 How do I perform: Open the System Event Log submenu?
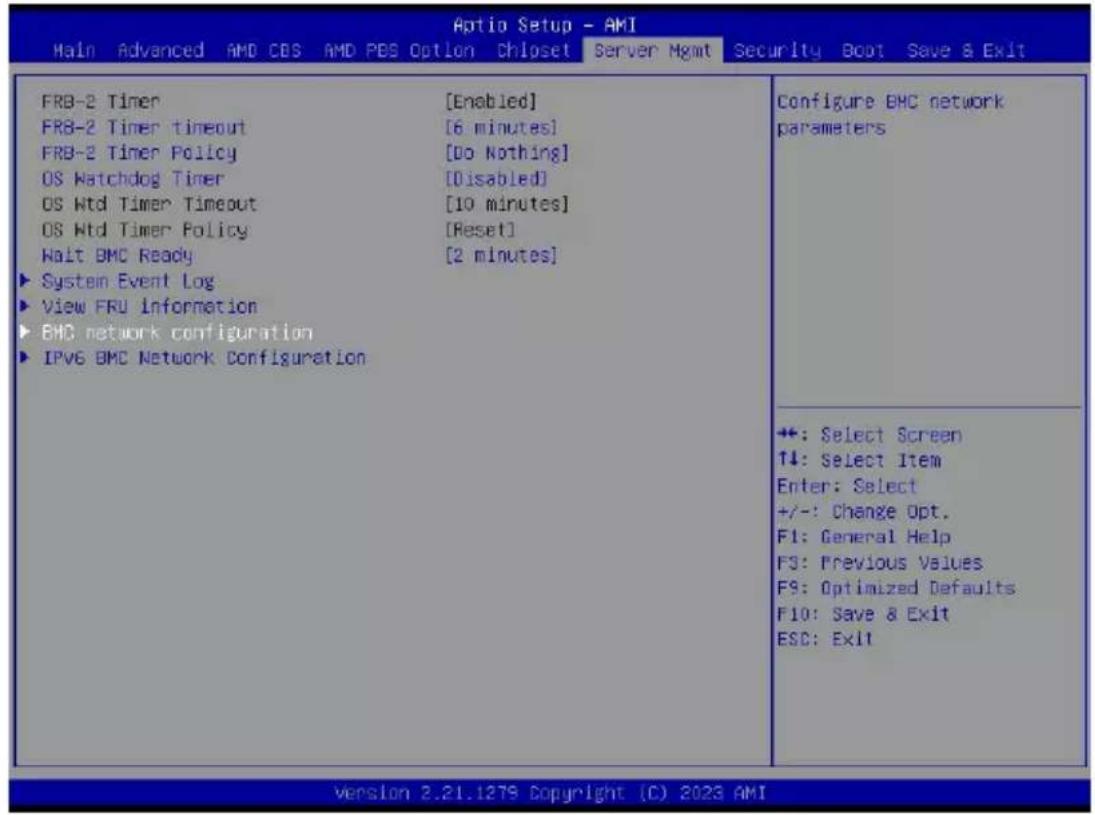pos(128,281)
